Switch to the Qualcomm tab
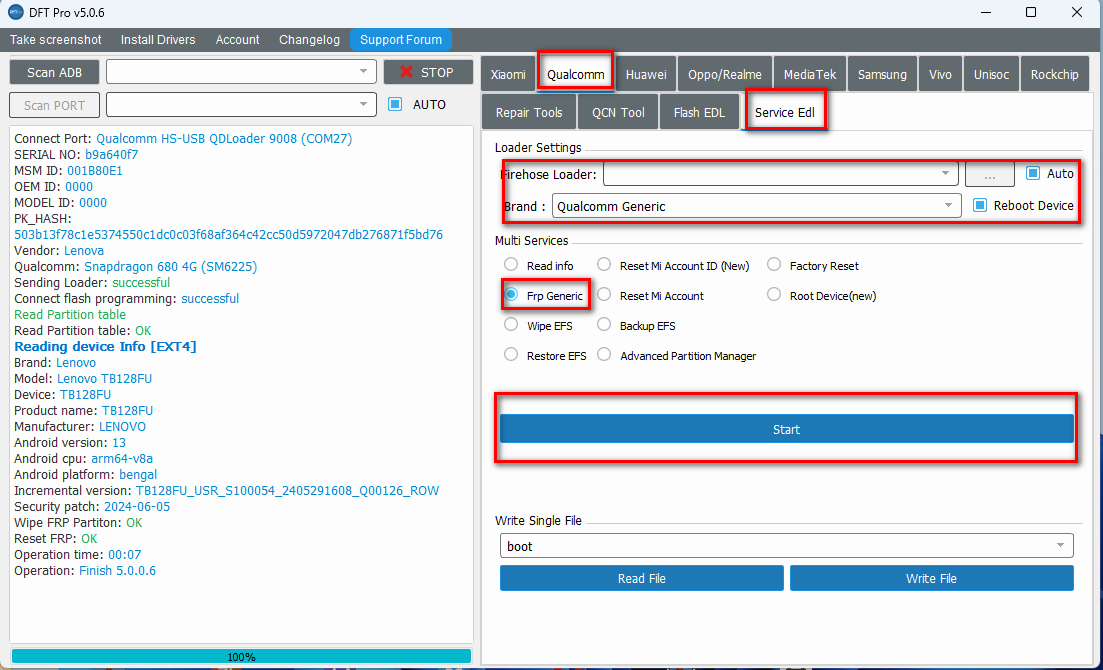 pyautogui.click(x=575, y=74)
